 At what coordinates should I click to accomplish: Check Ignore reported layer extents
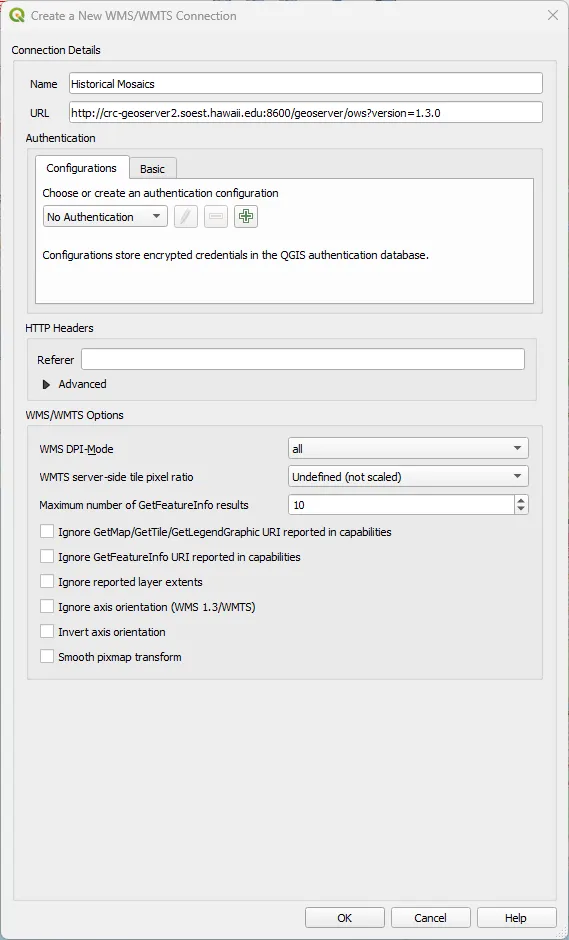(47, 582)
